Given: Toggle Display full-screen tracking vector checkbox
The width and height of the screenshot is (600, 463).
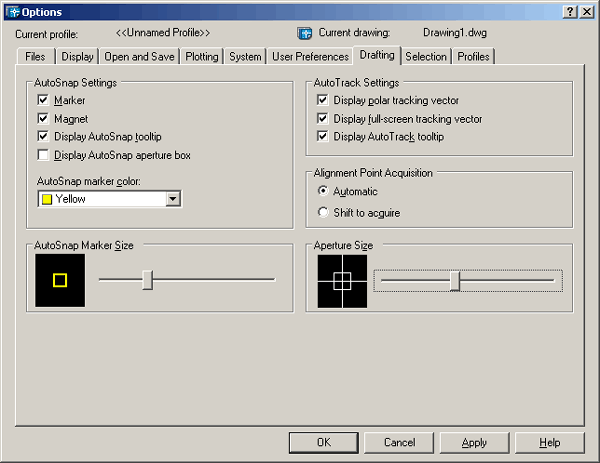Looking at the screenshot, I should (323, 118).
